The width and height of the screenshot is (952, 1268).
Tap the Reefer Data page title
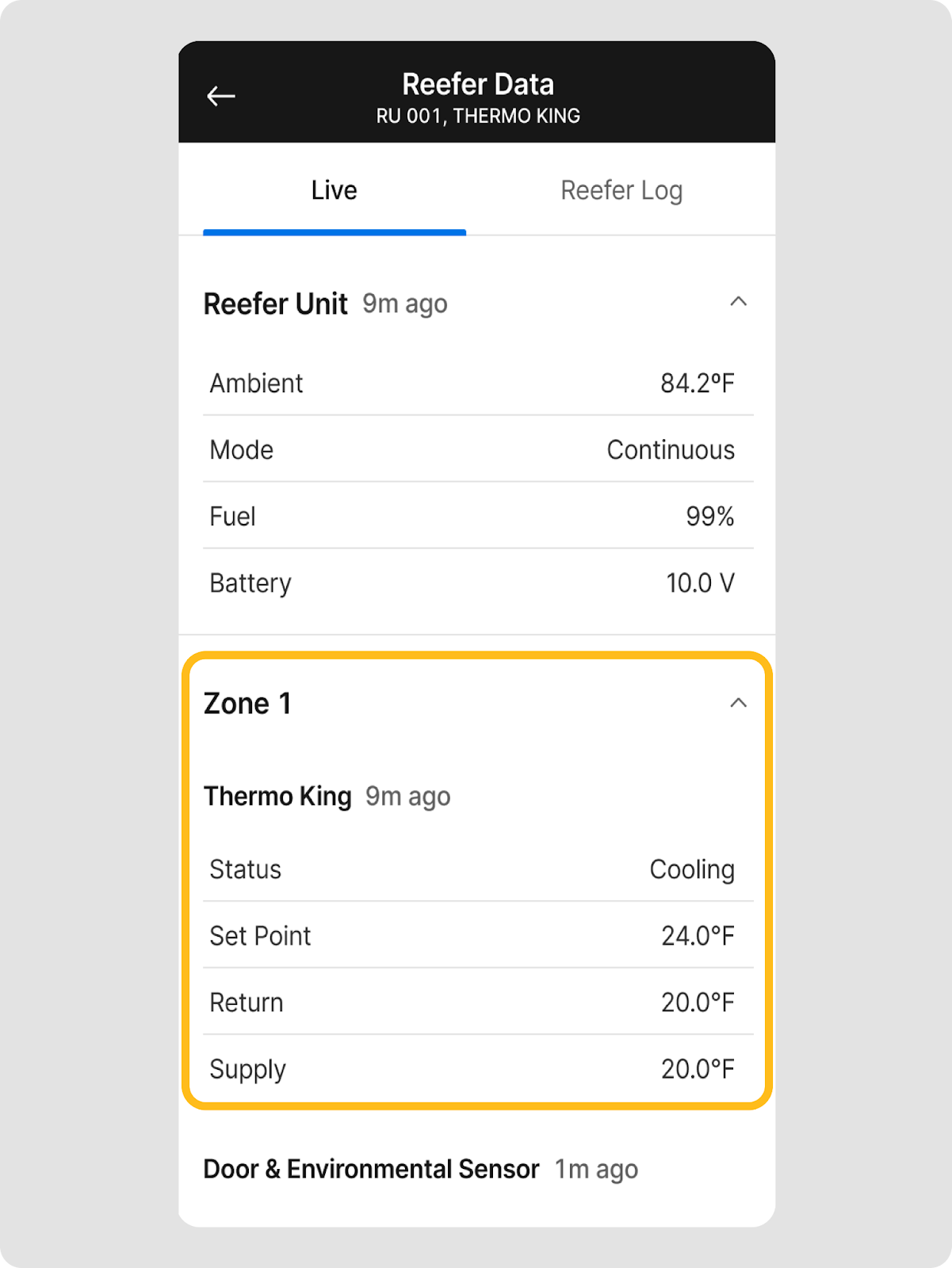pyautogui.click(x=477, y=85)
